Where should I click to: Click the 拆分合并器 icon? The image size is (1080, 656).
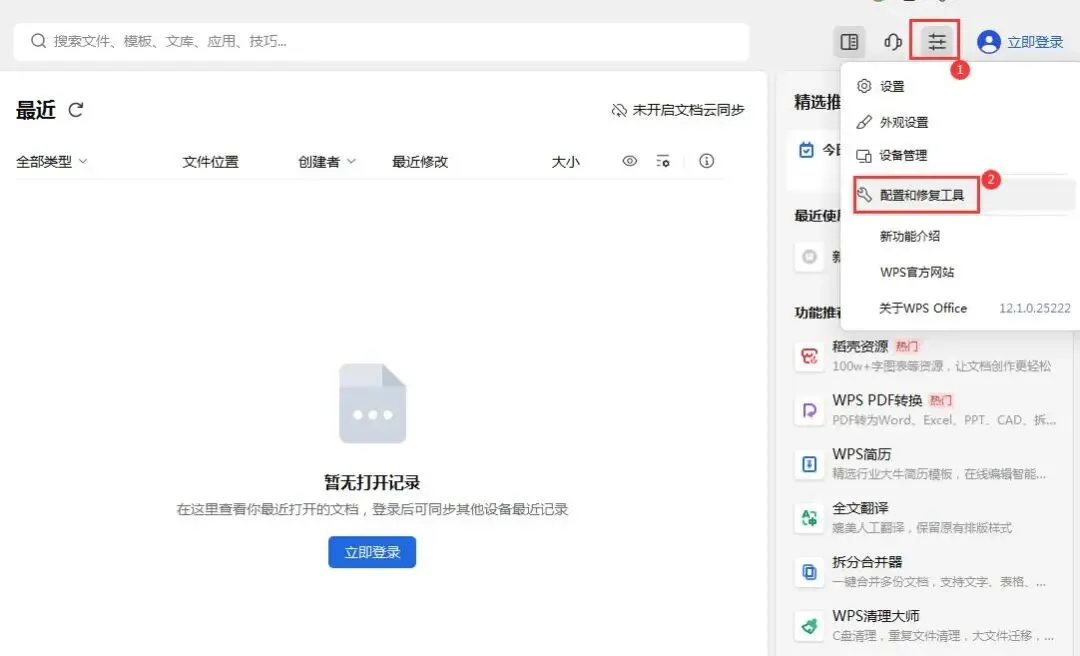point(809,572)
